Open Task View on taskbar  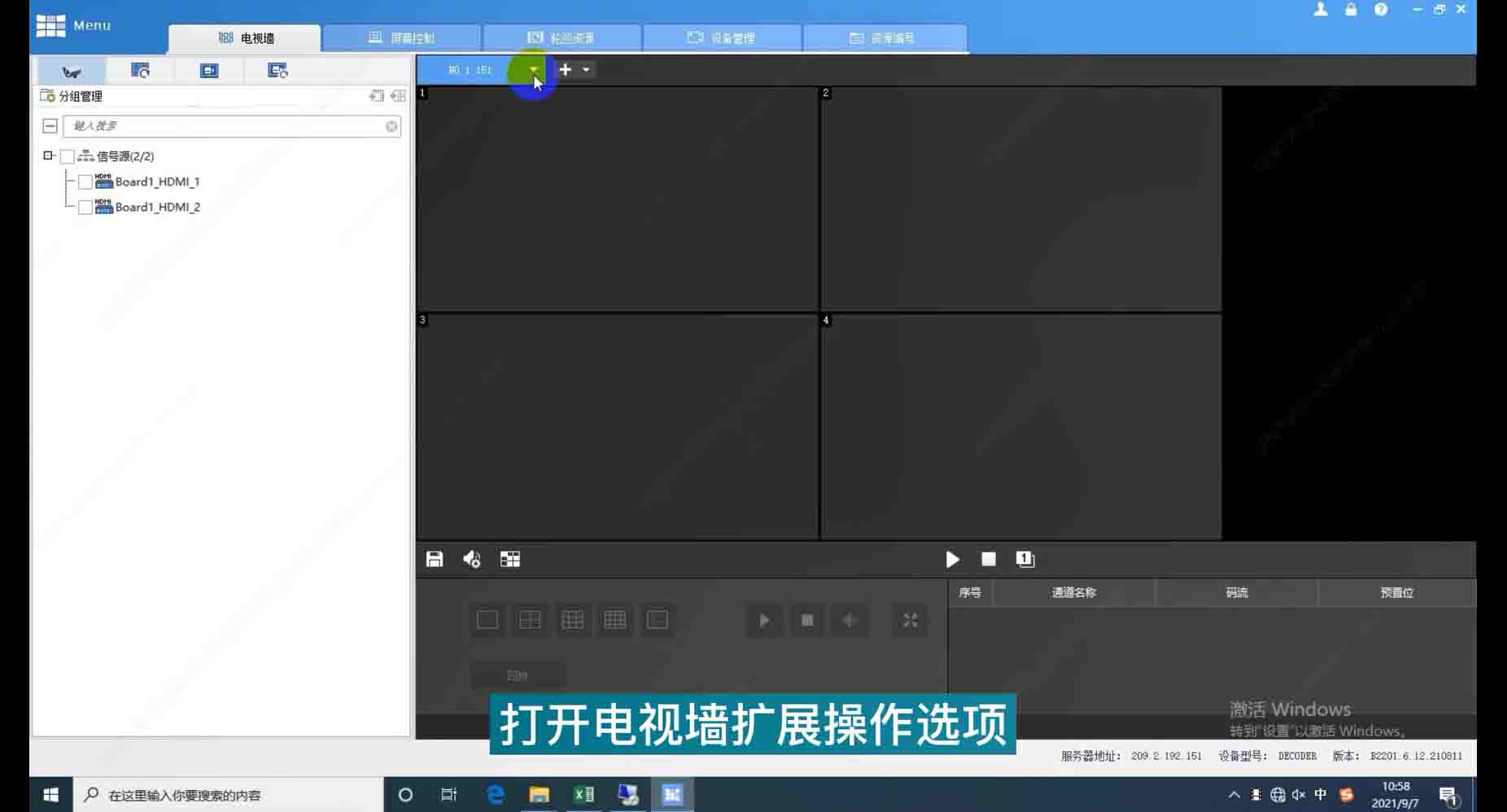click(x=448, y=794)
